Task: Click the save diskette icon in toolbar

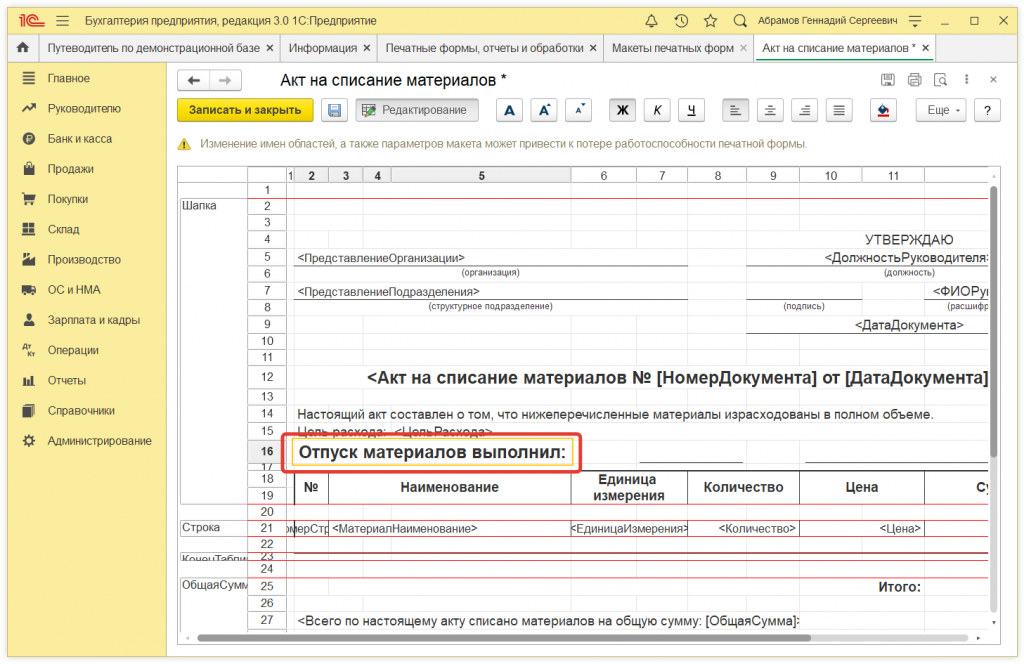Action: point(335,111)
